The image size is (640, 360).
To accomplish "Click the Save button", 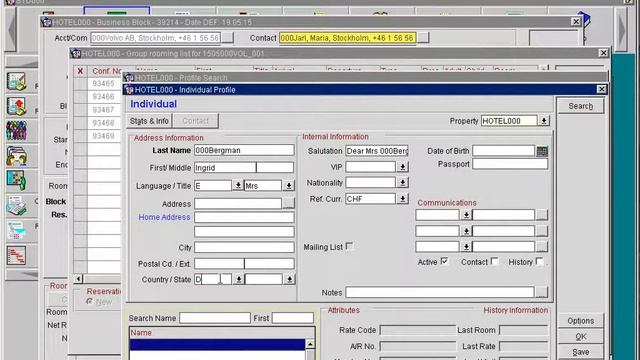I will [580, 352].
